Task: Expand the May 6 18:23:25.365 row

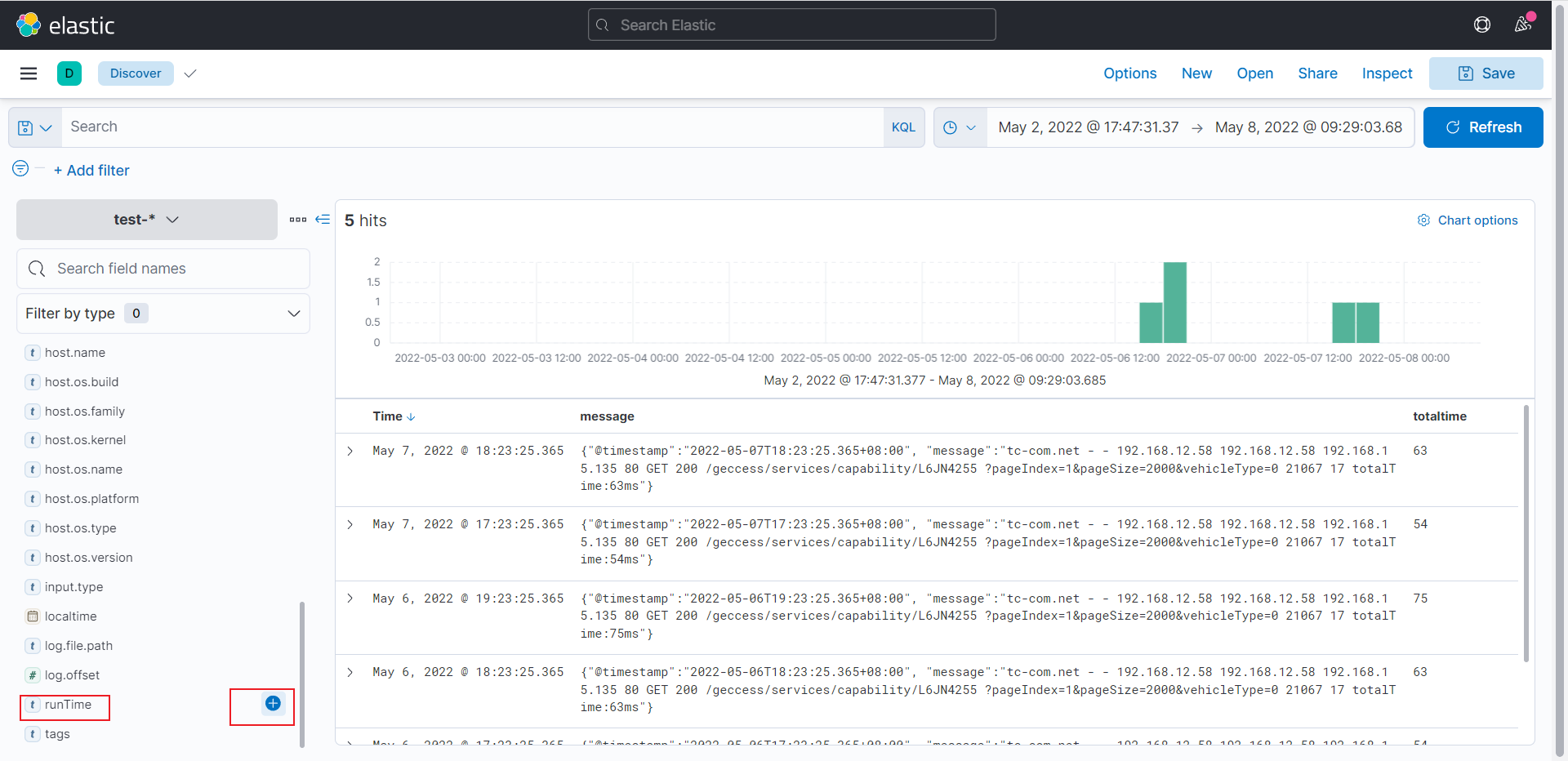Action: click(350, 672)
